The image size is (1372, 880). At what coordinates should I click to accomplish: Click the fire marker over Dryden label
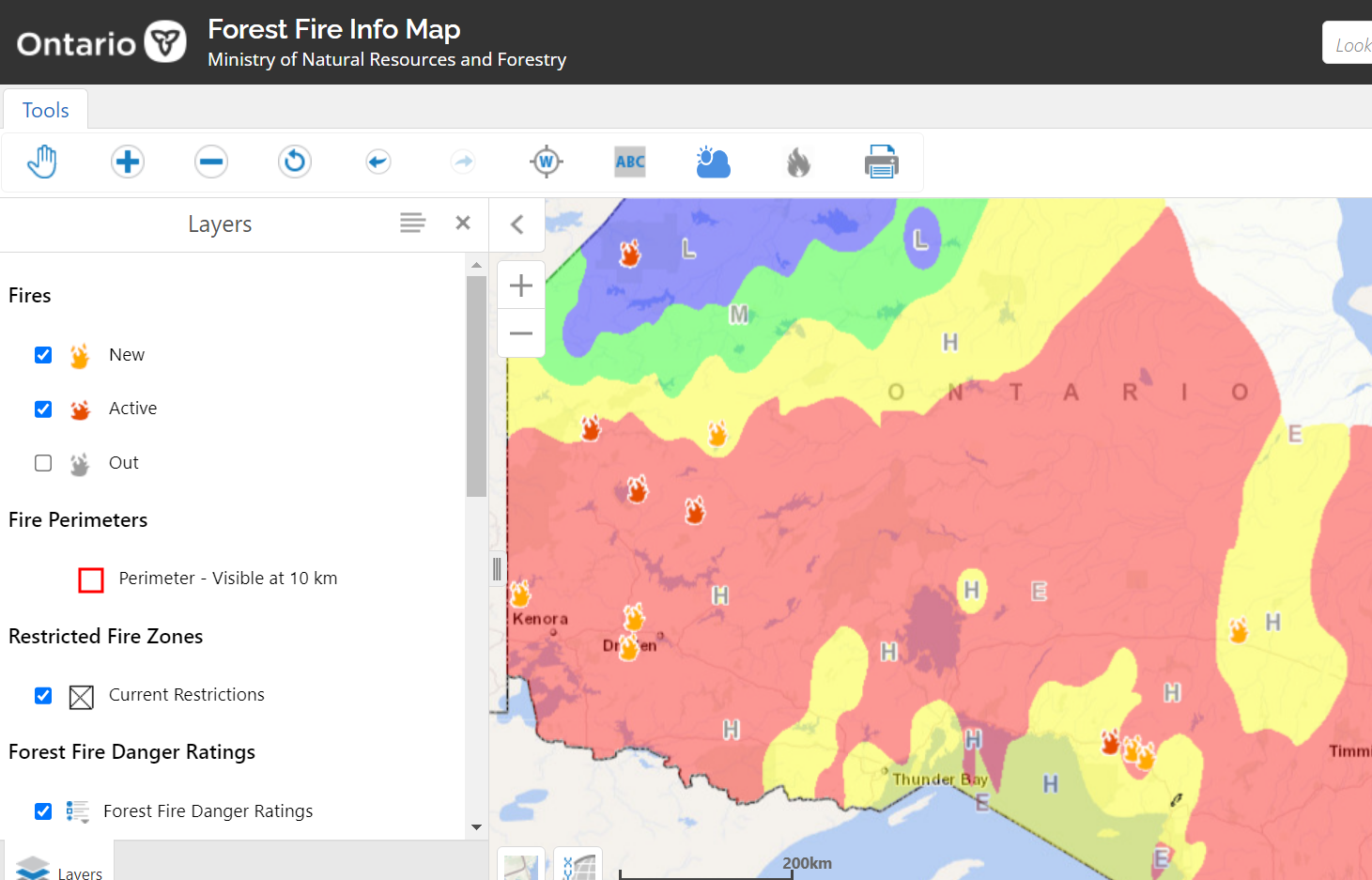click(x=629, y=645)
